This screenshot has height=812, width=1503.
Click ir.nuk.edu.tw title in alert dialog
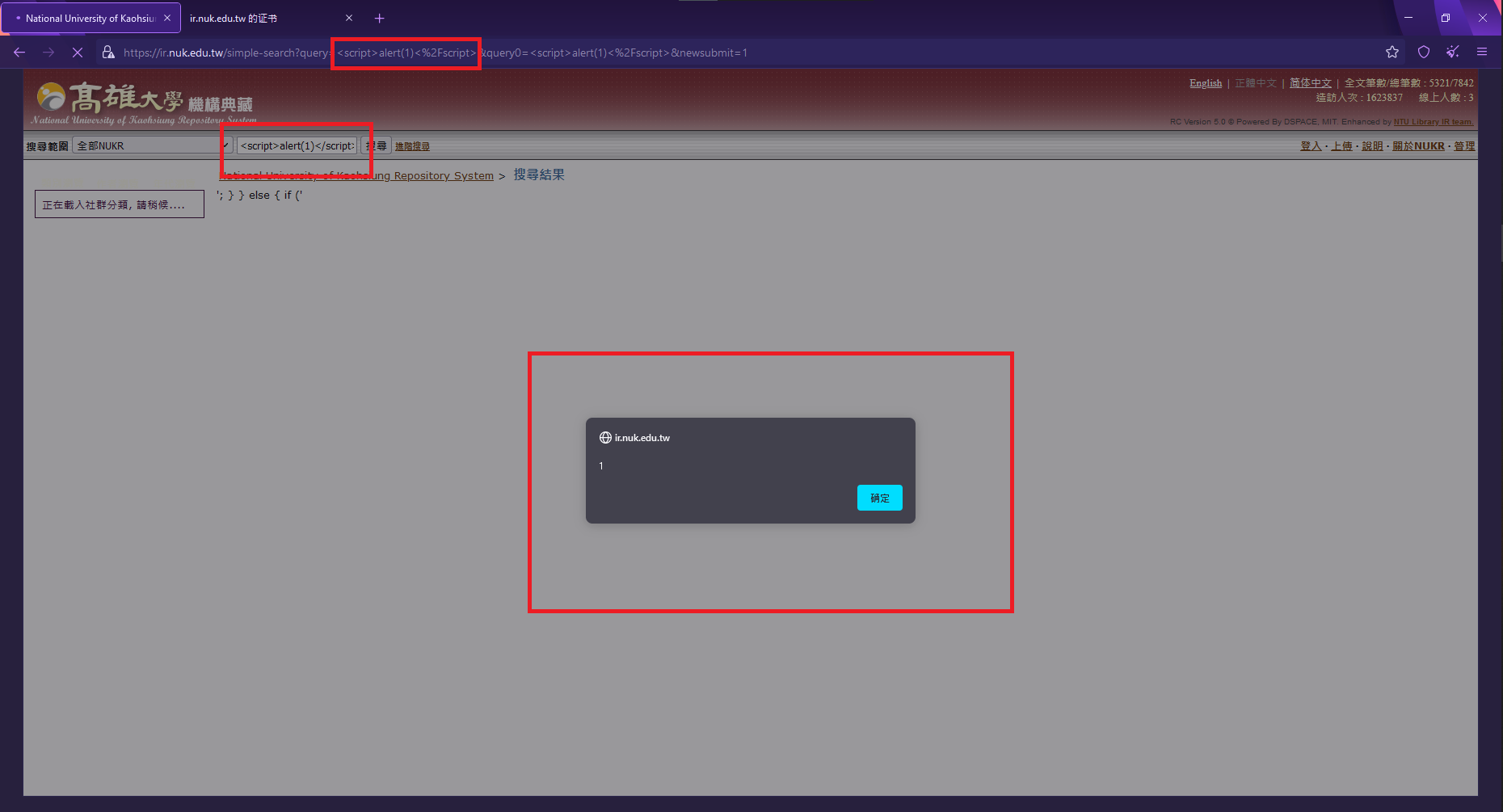[642, 438]
